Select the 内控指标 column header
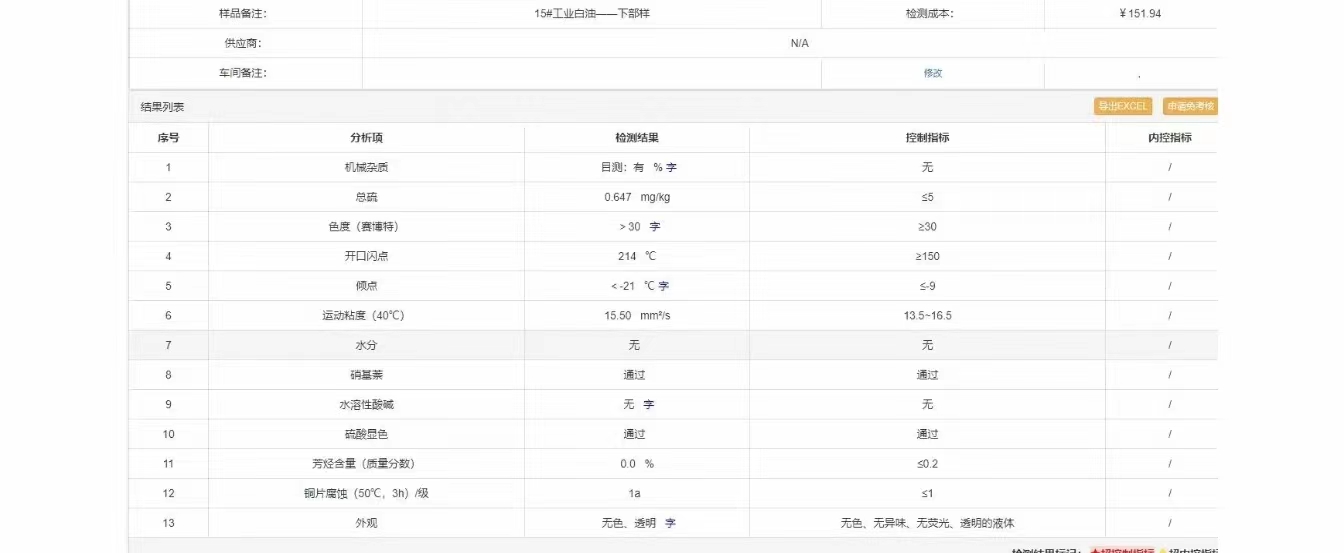The image size is (1344, 553). point(1170,138)
